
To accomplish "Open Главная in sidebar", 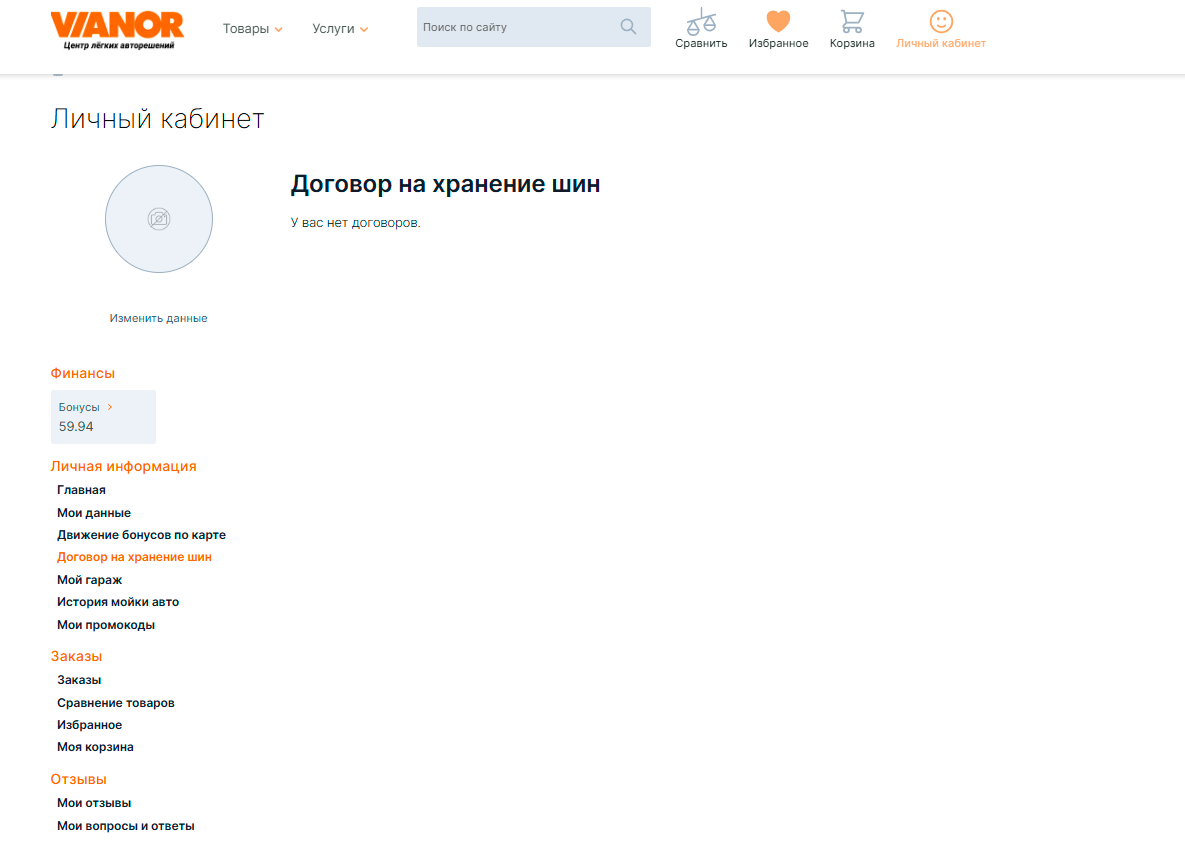I will 81,490.
